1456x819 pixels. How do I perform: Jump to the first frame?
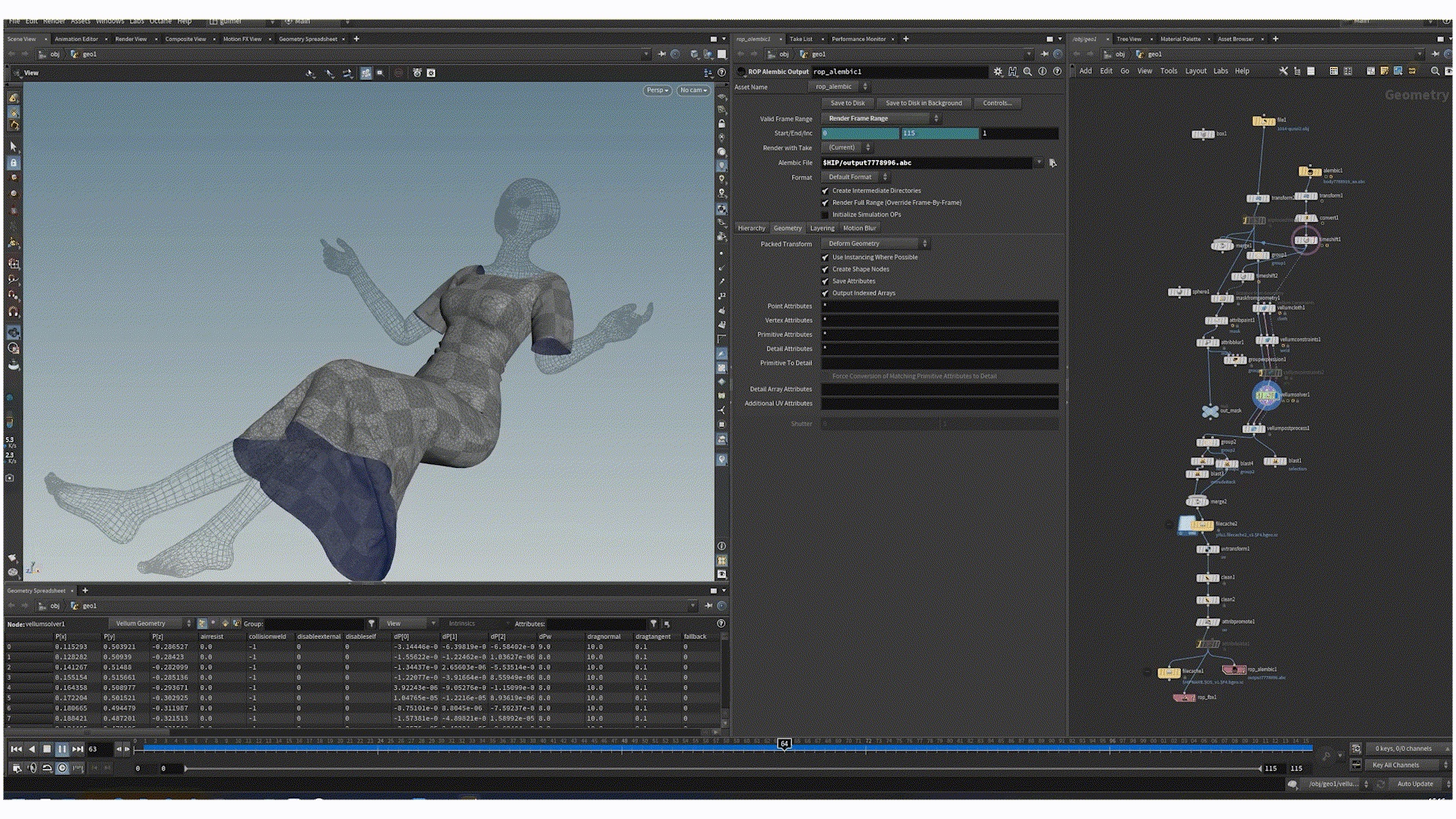[x=16, y=749]
